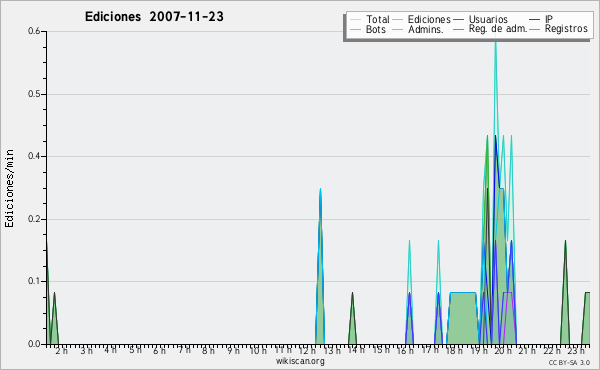Open the wikiscan.org link below chart

[300, 361]
